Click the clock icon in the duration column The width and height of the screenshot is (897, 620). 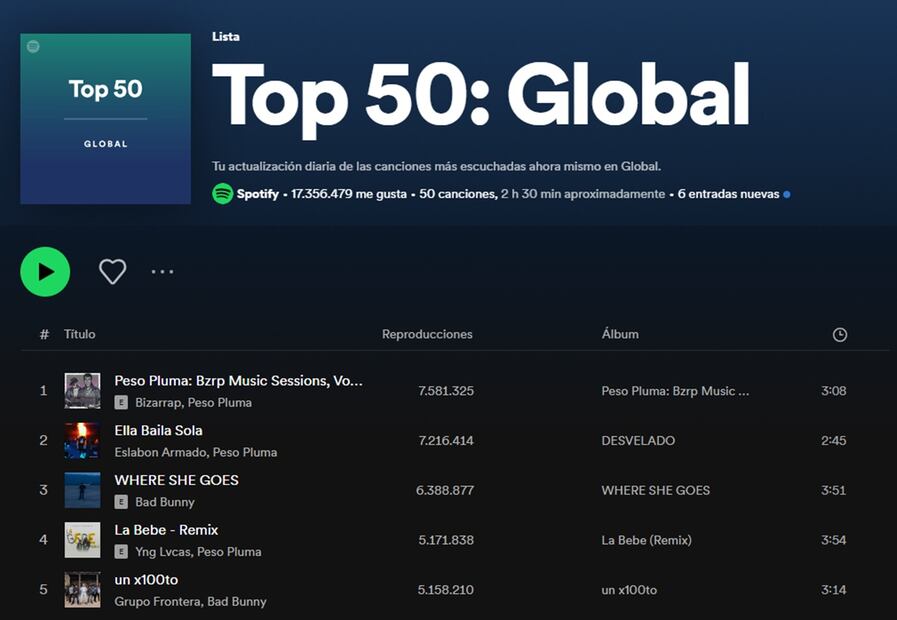pos(839,334)
